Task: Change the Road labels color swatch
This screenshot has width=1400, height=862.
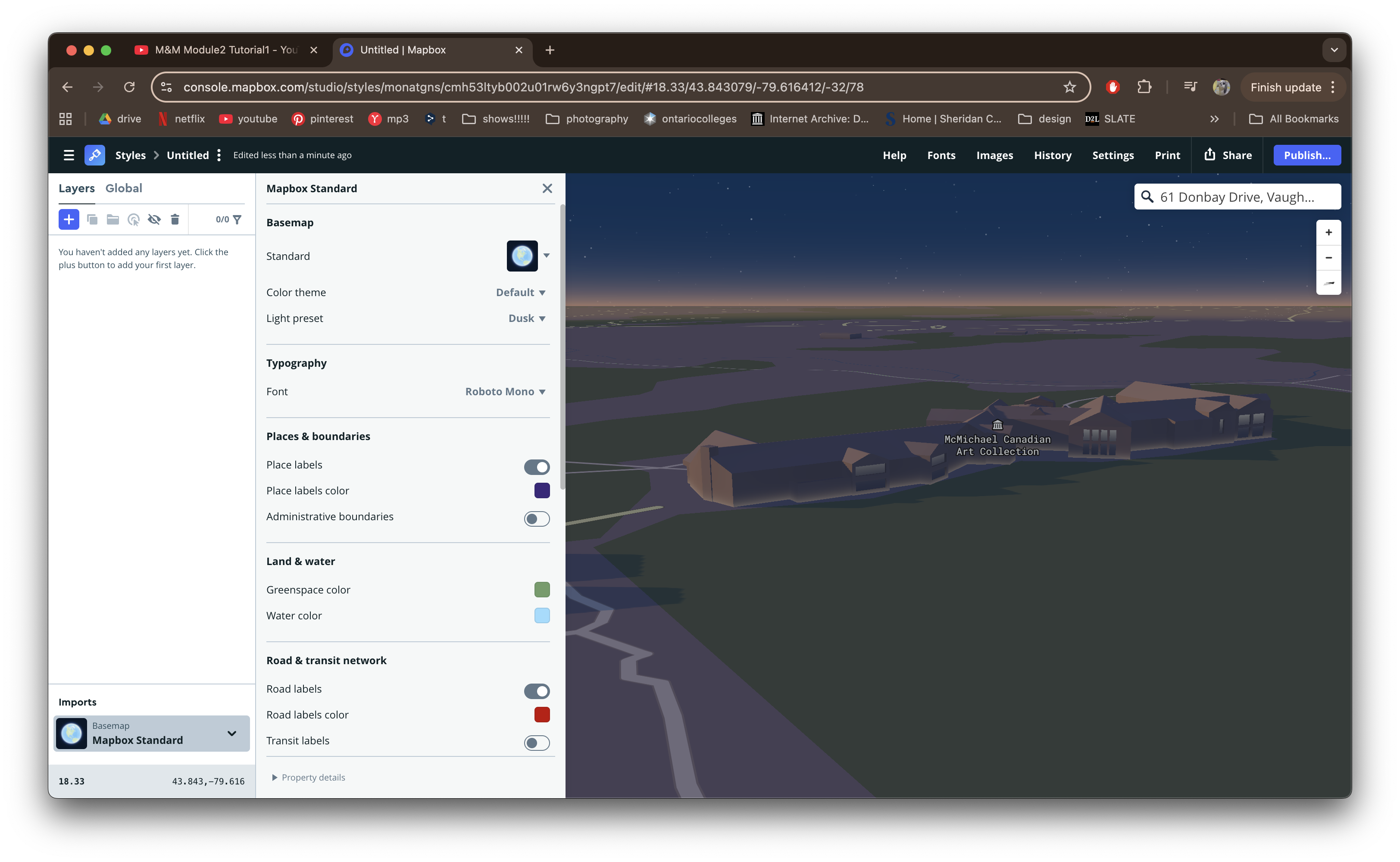Action: pyautogui.click(x=541, y=714)
